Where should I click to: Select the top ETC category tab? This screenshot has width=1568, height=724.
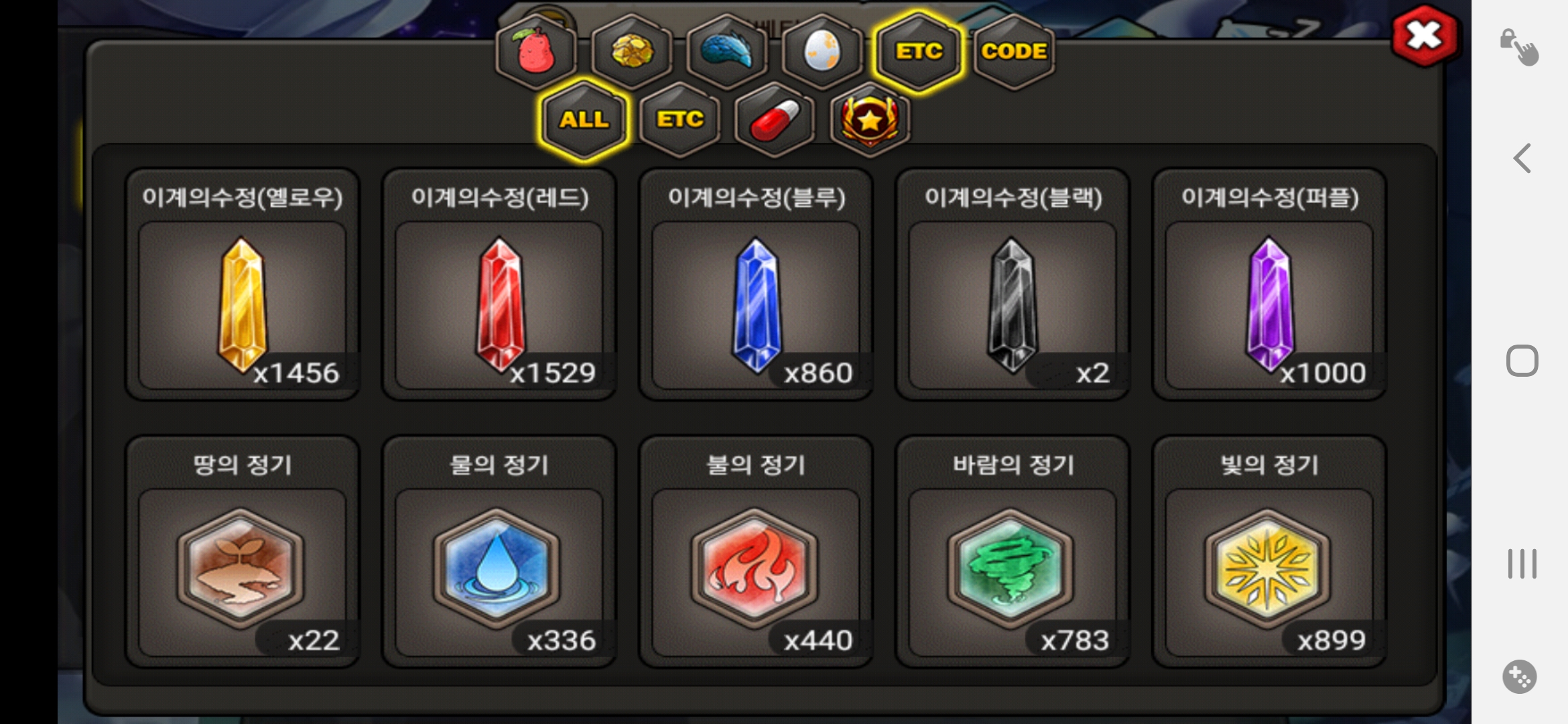(919, 52)
